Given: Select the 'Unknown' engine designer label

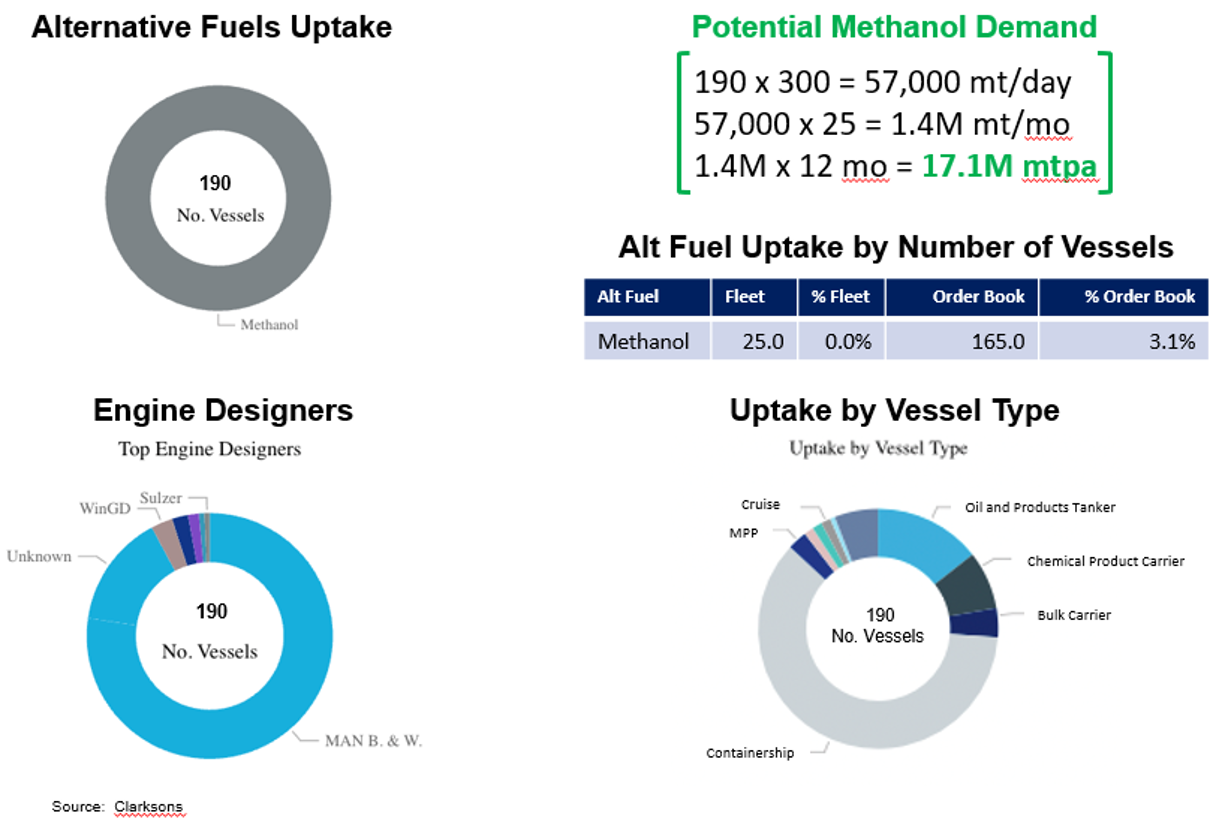Looking at the screenshot, I should tap(39, 556).
